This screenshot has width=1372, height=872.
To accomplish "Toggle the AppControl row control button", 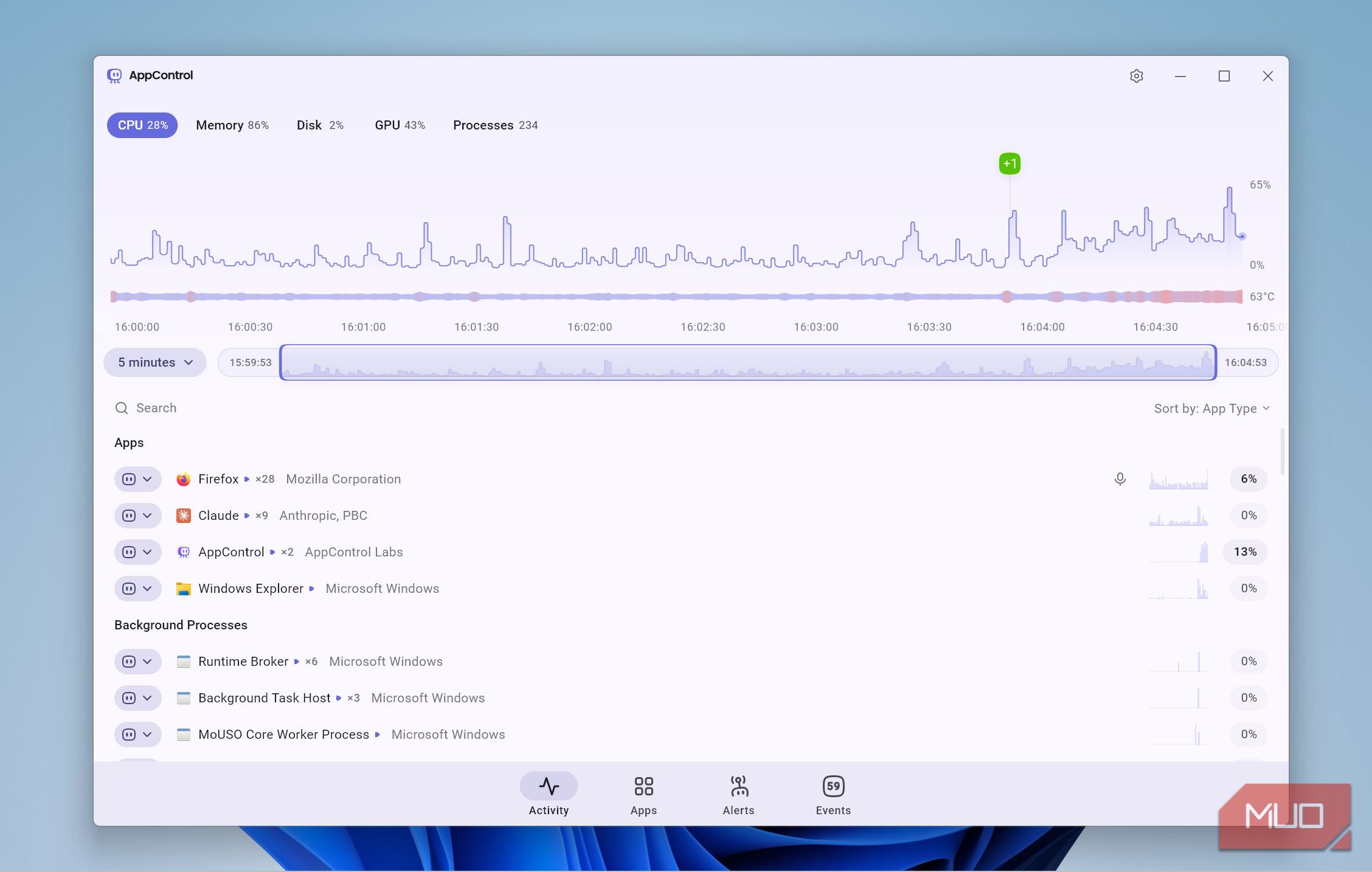I will pyautogui.click(x=128, y=552).
